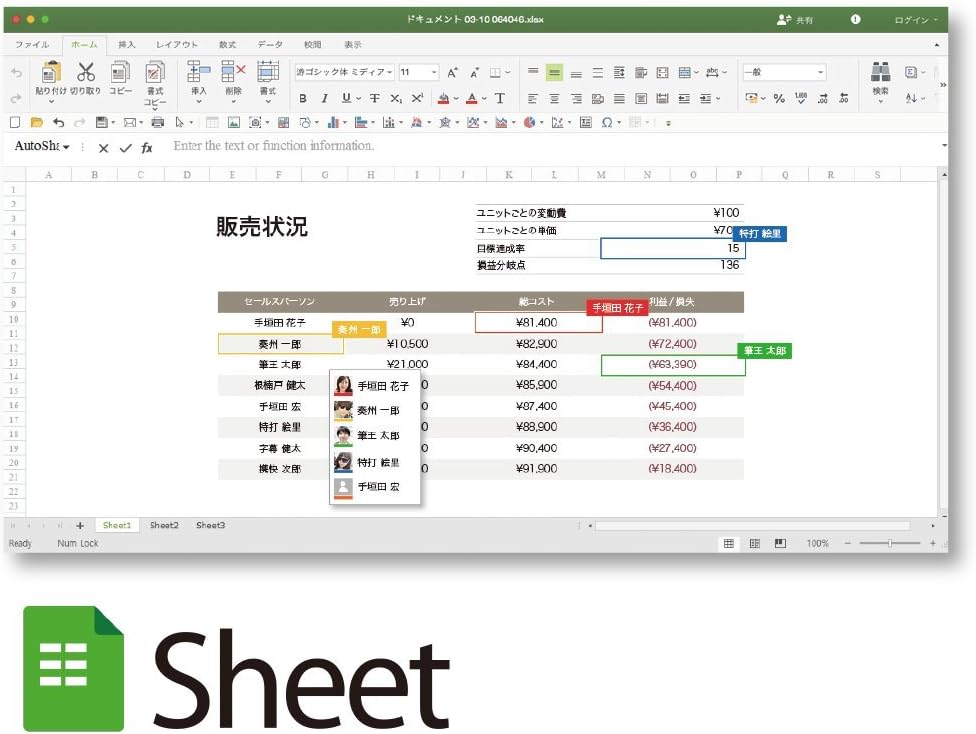This screenshot has height=734, width=976.
Task: Switch to the レイアウト ribbon tab
Action: (x=177, y=45)
